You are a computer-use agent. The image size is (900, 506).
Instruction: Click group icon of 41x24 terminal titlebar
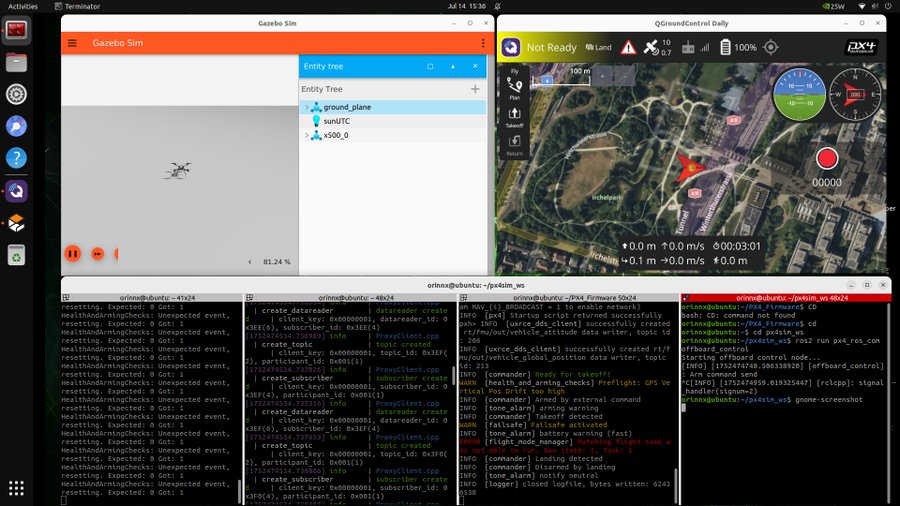pos(65,298)
